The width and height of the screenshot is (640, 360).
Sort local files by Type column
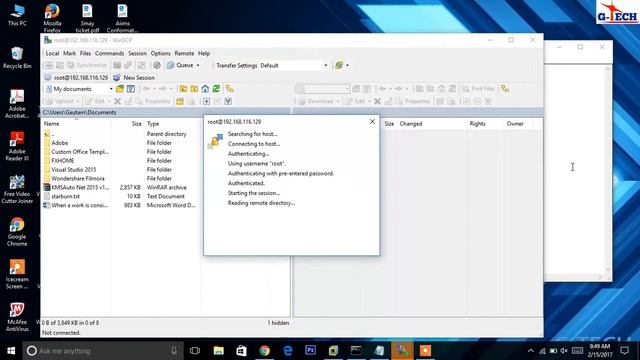(x=153, y=124)
